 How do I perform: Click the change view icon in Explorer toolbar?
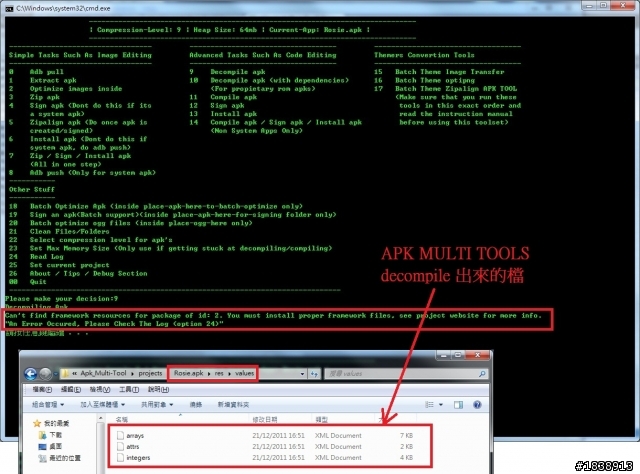point(429,405)
